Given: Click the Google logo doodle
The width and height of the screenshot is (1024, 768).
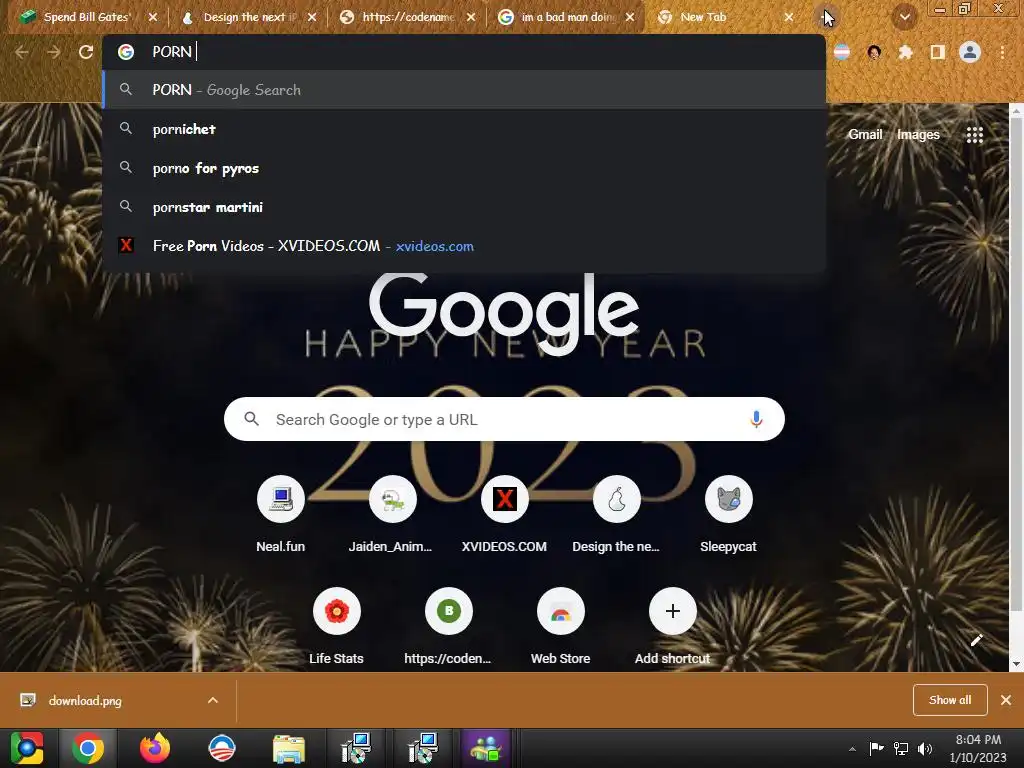Looking at the screenshot, I should click(x=504, y=315).
